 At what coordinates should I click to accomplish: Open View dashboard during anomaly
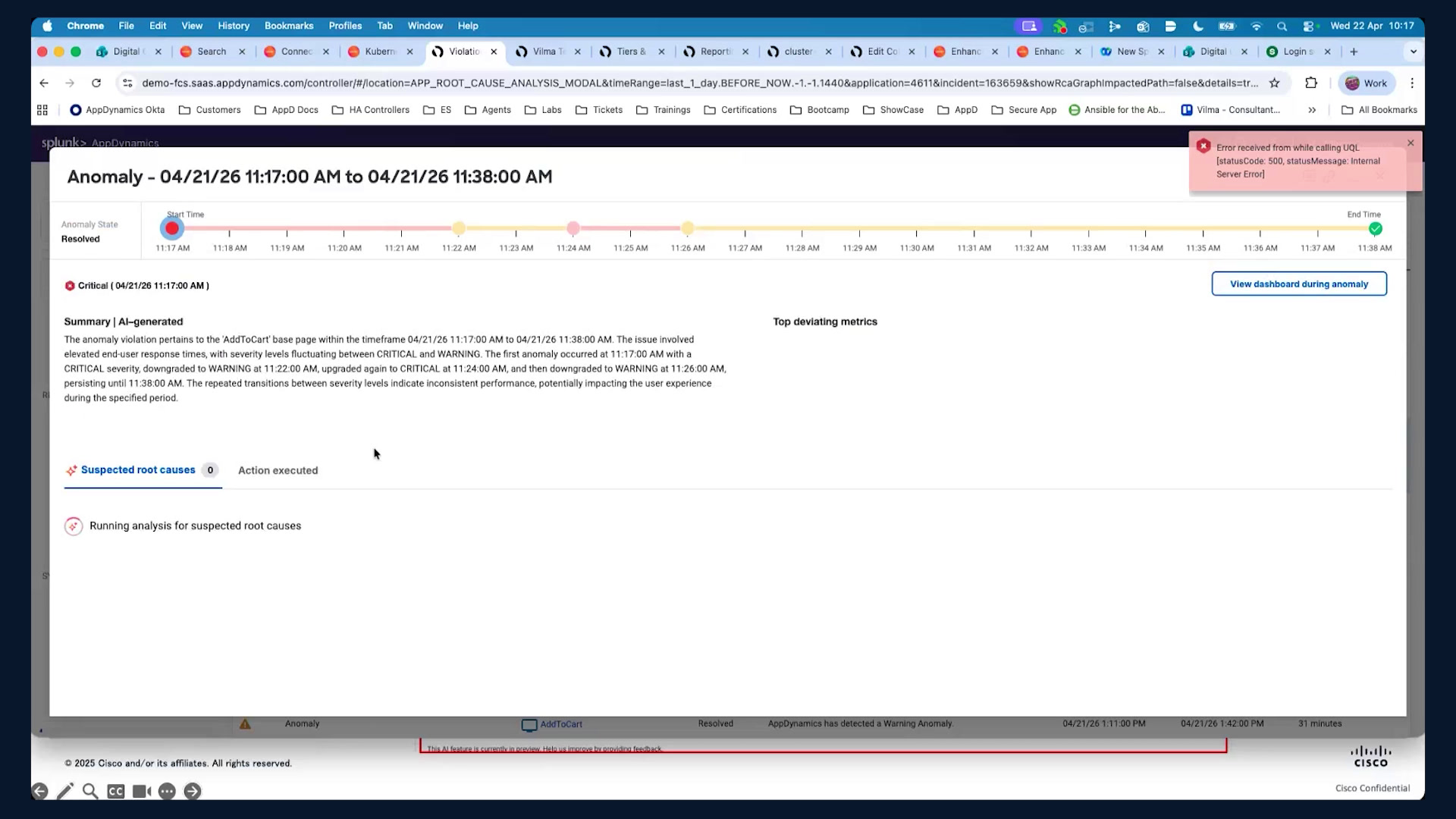(x=1299, y=284)
